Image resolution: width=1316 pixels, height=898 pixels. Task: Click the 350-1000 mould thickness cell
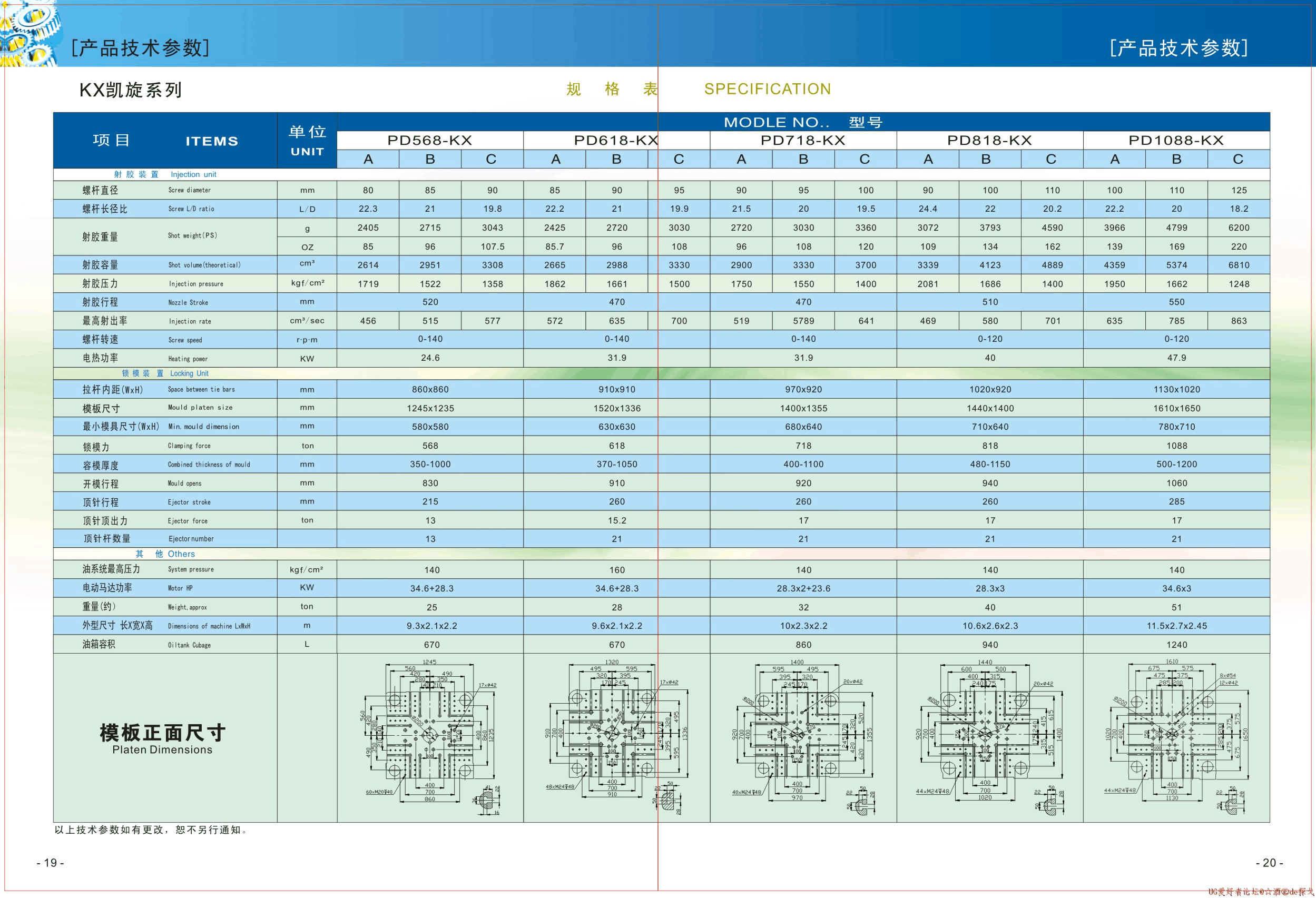point(430,465)
